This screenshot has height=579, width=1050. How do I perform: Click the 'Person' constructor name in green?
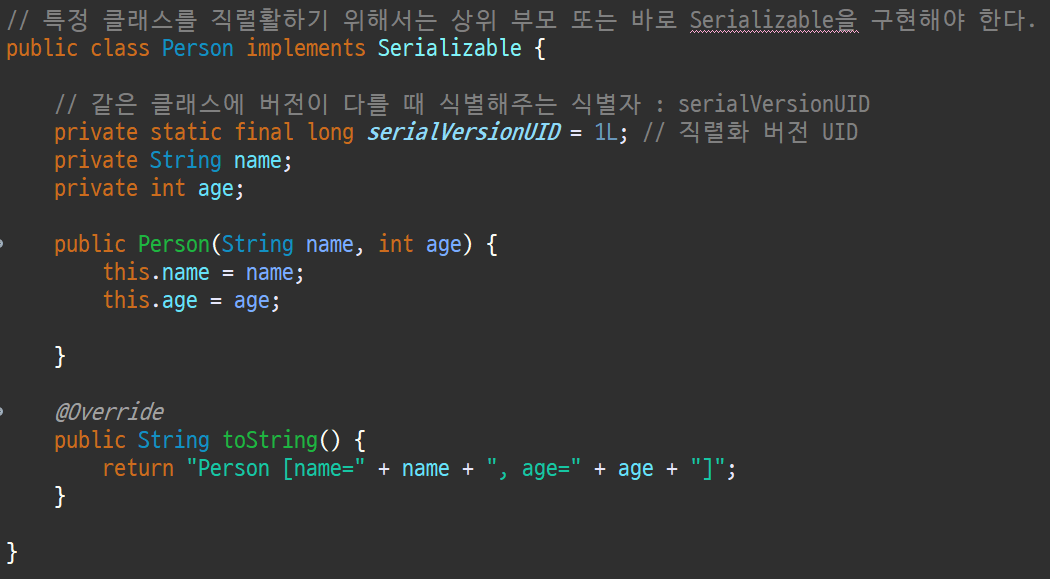[174, 244]
